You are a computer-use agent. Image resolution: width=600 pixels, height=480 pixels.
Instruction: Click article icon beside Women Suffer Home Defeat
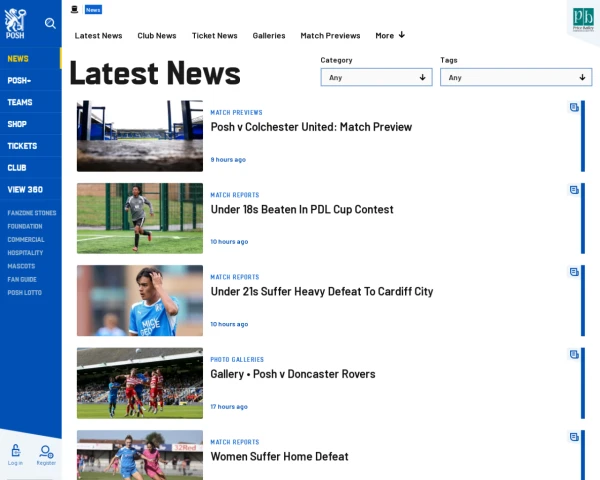(574, 437)
